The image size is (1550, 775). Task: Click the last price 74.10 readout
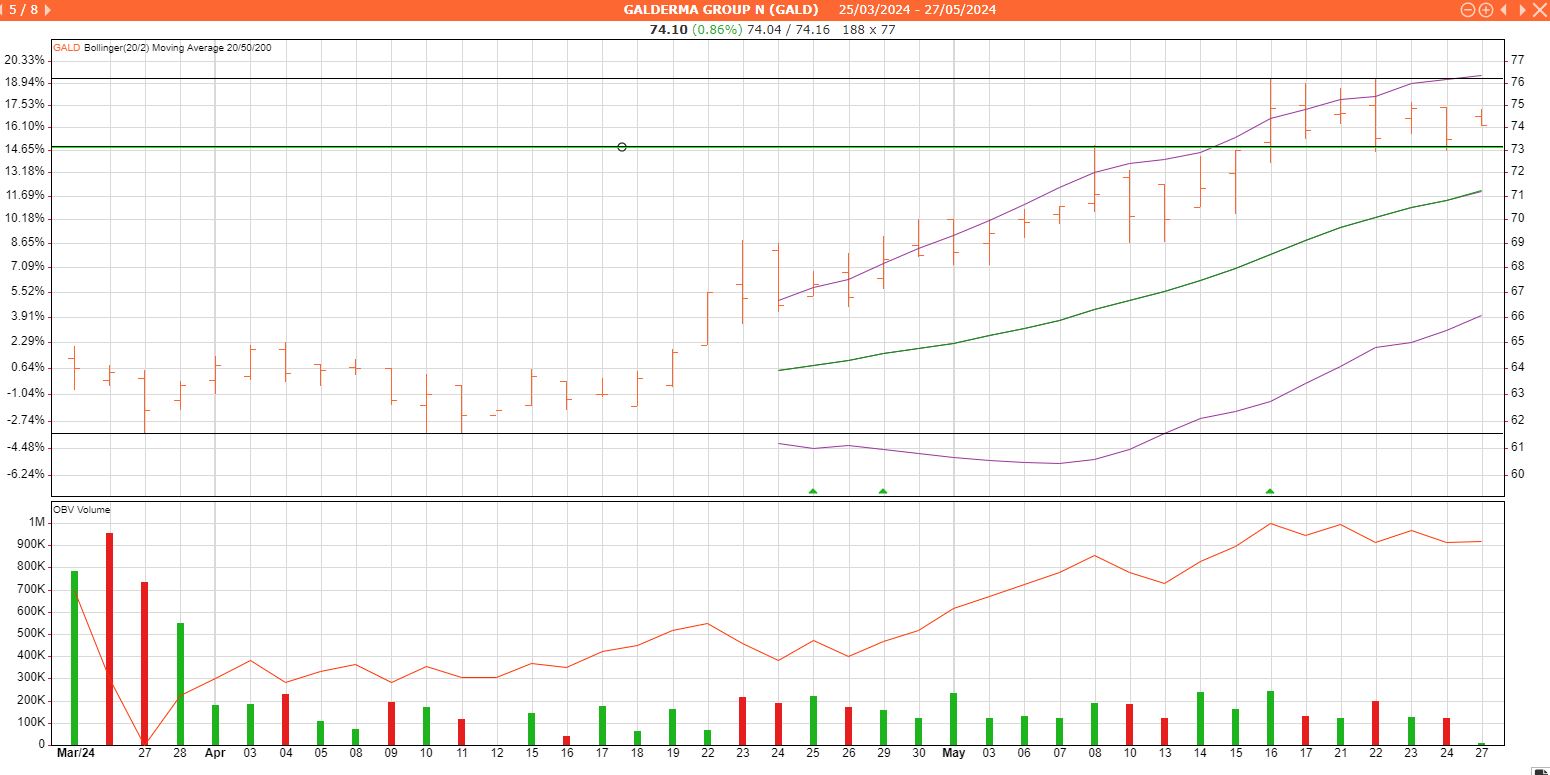[x=668, y=30]
